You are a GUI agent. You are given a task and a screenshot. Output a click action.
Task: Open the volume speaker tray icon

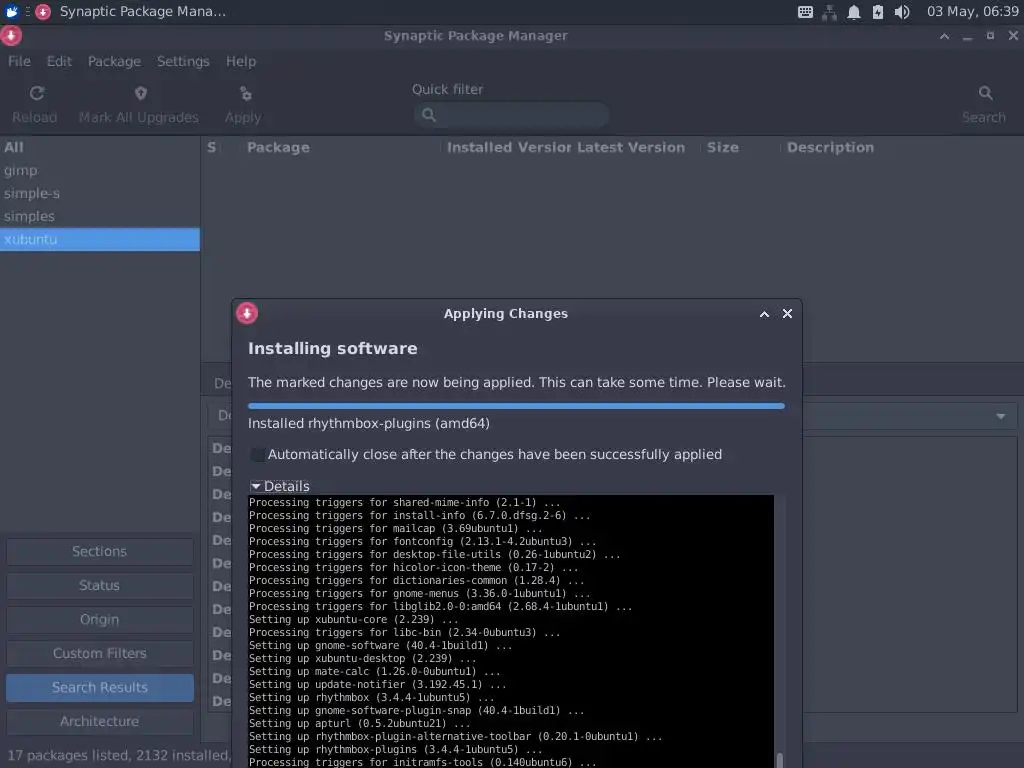pos(902,12)
